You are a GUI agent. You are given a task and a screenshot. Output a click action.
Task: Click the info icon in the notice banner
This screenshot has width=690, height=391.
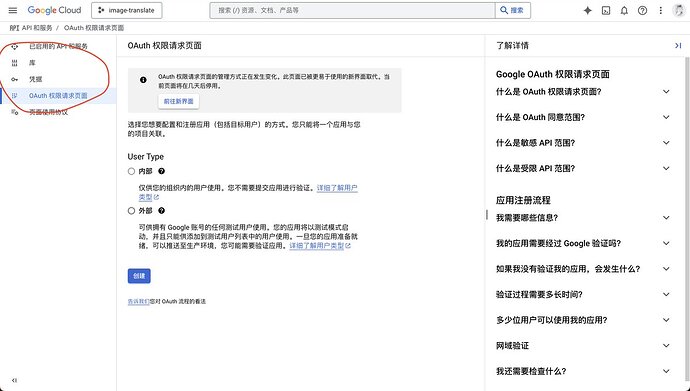click(x=143, y=80)
